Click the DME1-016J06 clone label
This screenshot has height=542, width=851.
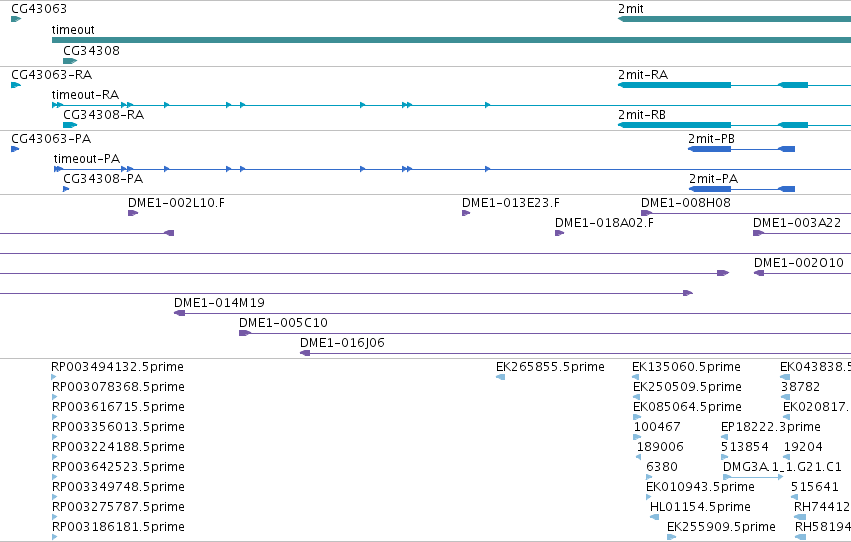pos(342,343)
